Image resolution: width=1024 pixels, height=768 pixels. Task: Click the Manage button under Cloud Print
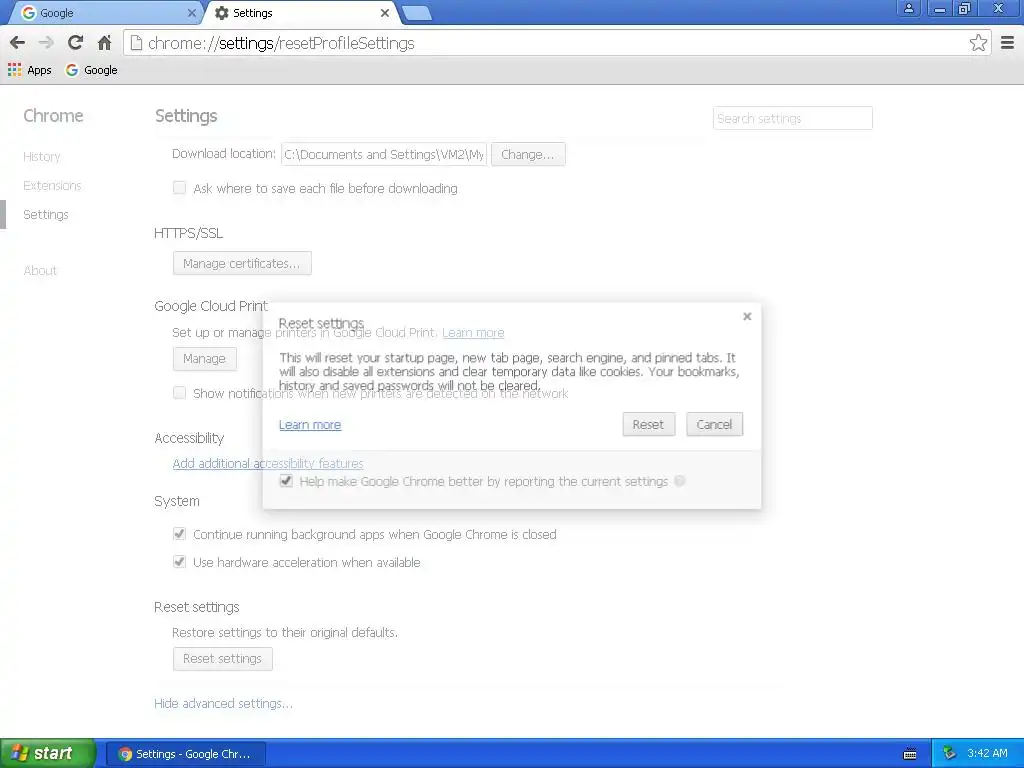[x=204, y=359]
